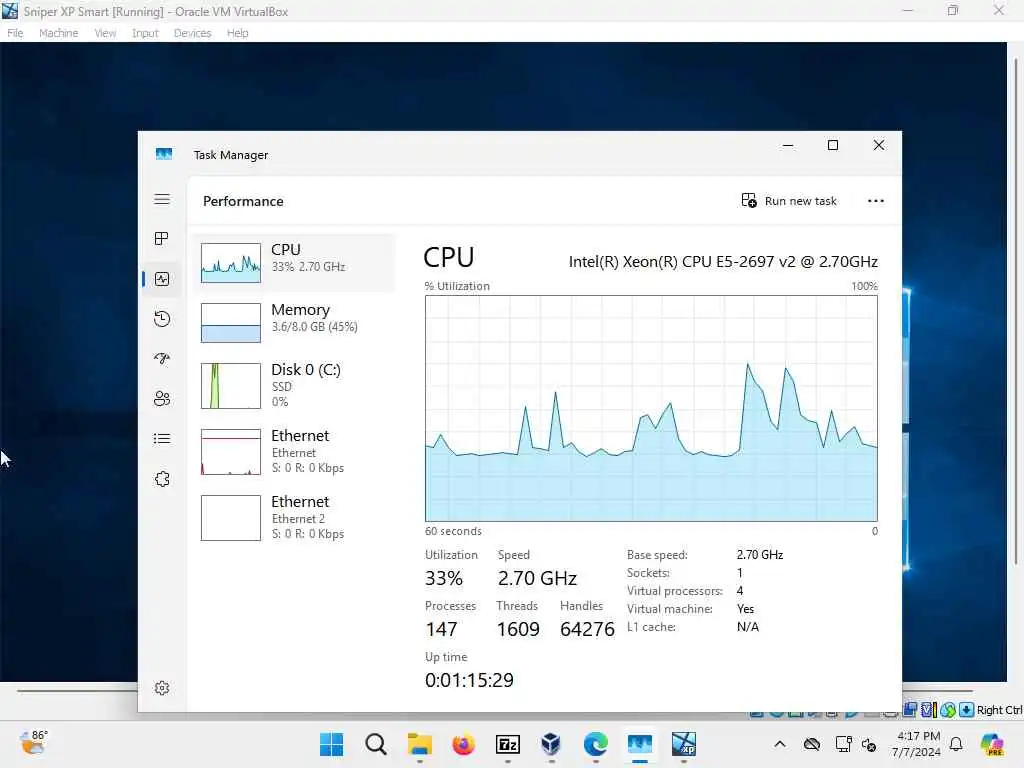The height and width of the screenshot is (768, 1024).
Task: Open the VirtualBox Machine menu
Action: [58, 33]
